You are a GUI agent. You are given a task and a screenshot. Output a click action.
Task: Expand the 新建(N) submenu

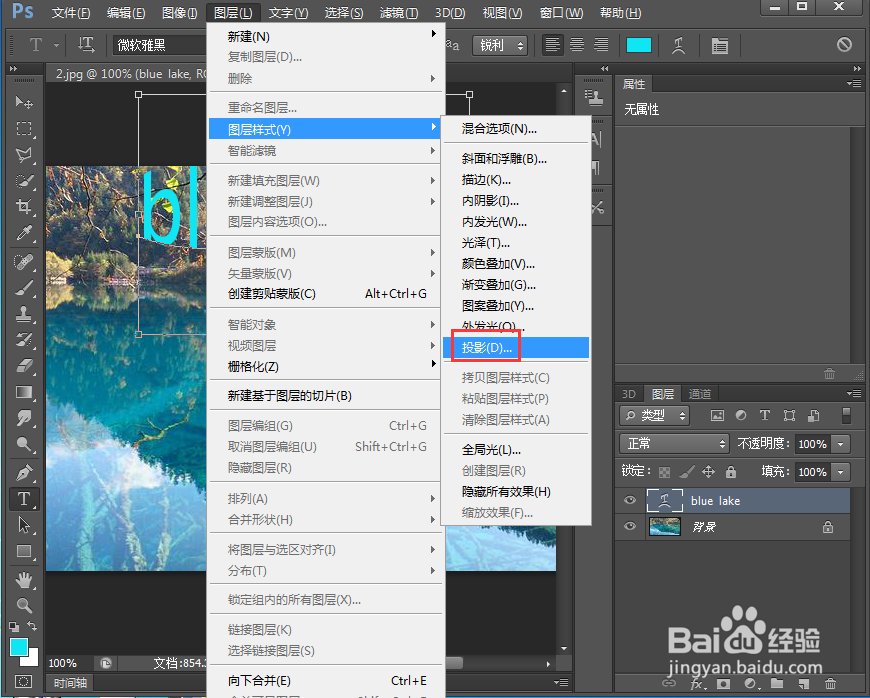325,37
